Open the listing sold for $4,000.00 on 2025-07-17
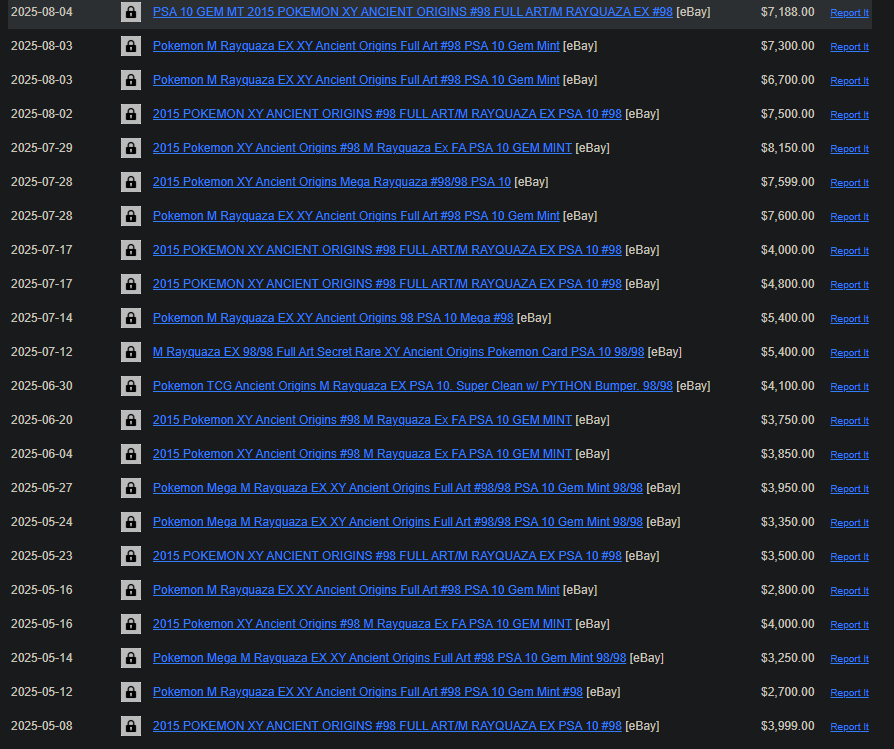 click(387, 250)
